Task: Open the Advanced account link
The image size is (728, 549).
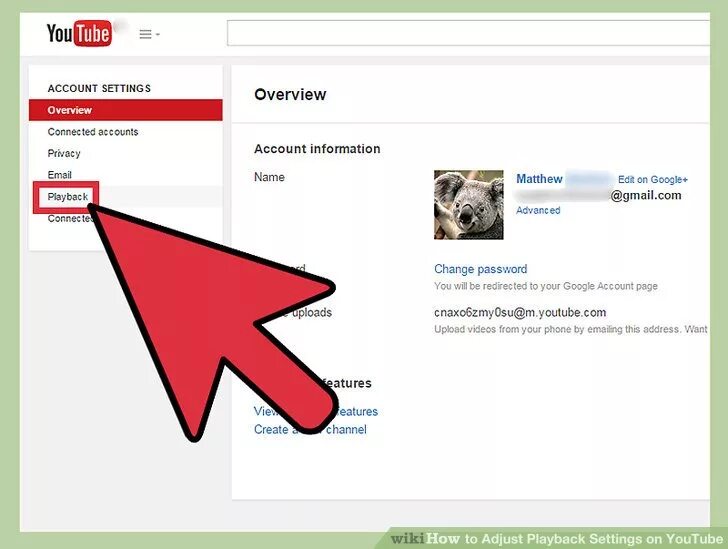Action: 538,210
